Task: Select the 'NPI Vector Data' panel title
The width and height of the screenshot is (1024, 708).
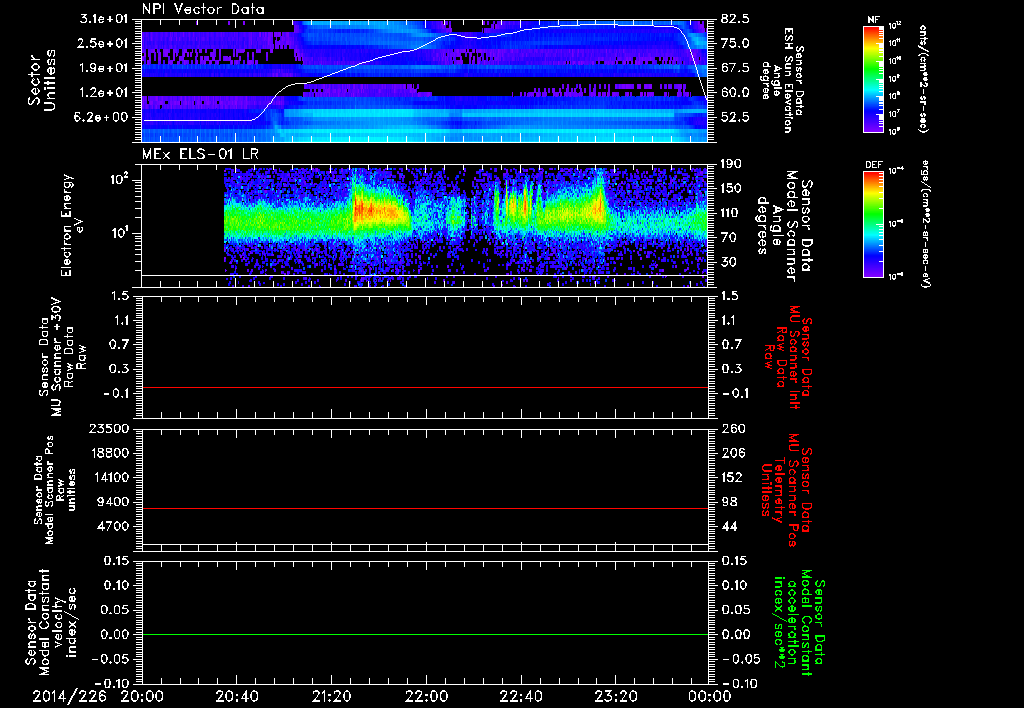Action: tap(203, 9)
